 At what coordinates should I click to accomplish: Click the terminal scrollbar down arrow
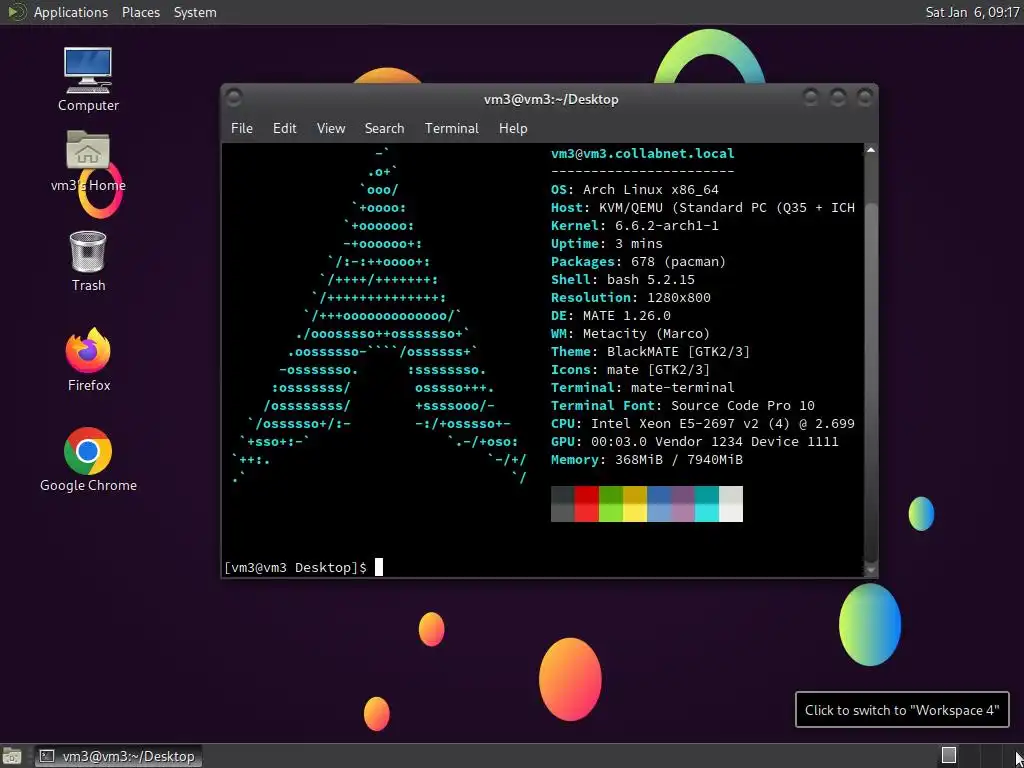(x=870, y=570)
